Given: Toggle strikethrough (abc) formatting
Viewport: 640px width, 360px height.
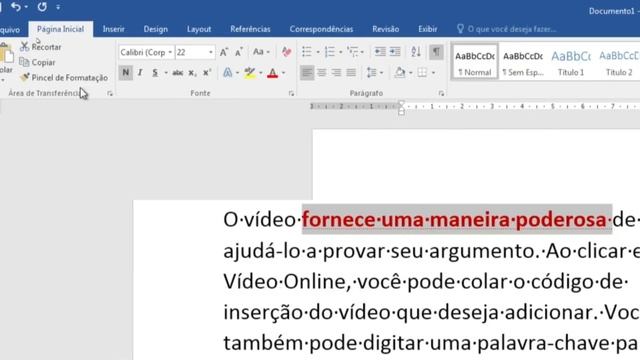Looking at the screenshot, I should pos(178,73).
